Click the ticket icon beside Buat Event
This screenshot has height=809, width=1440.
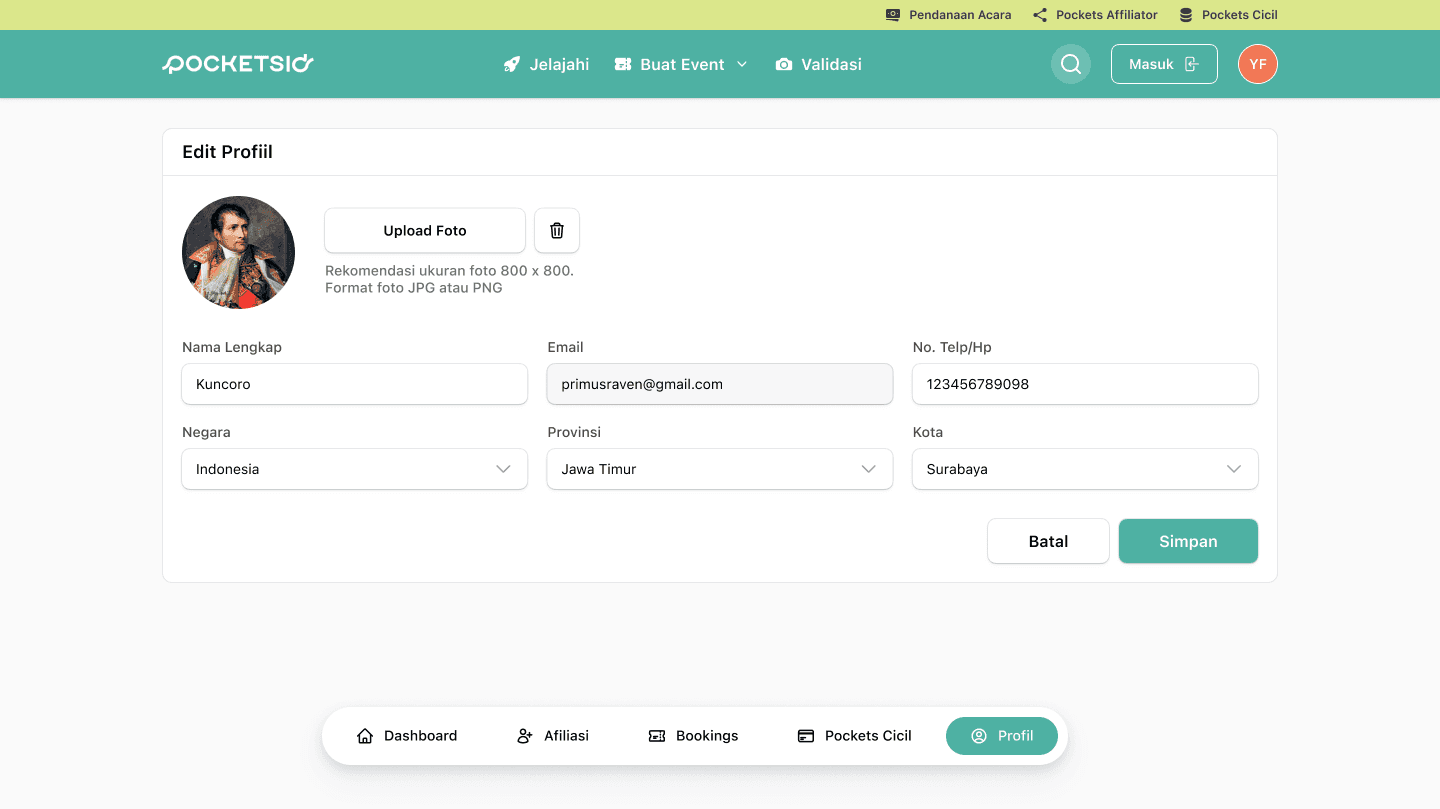(x=623, y=64)
